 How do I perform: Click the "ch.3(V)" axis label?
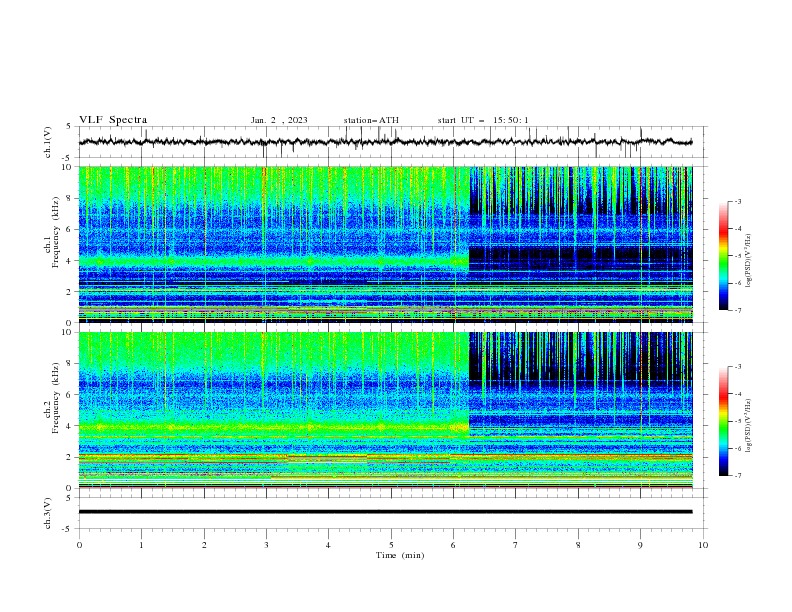(x=48, y=513)
